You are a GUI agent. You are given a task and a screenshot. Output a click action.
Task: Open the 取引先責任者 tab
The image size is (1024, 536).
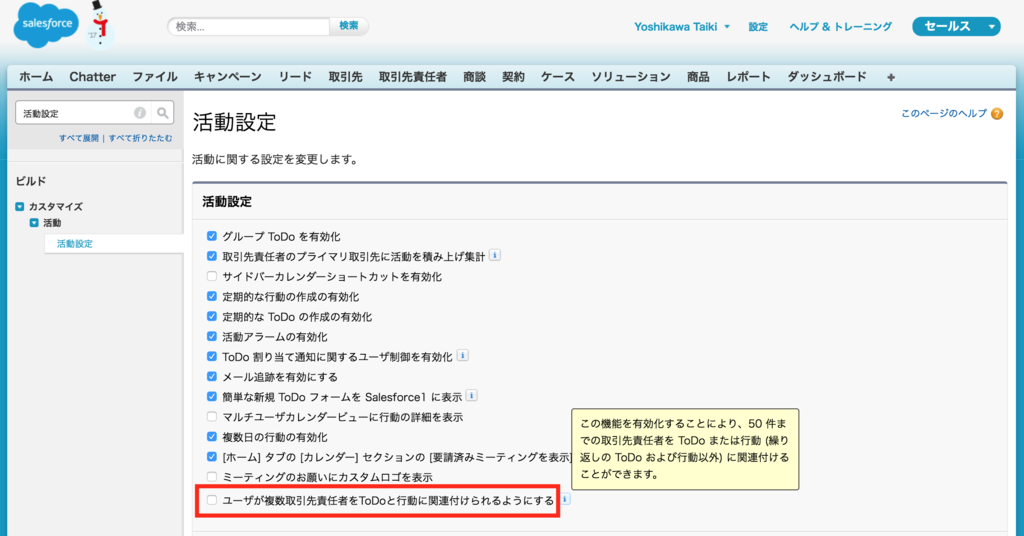tap(413, 77)
